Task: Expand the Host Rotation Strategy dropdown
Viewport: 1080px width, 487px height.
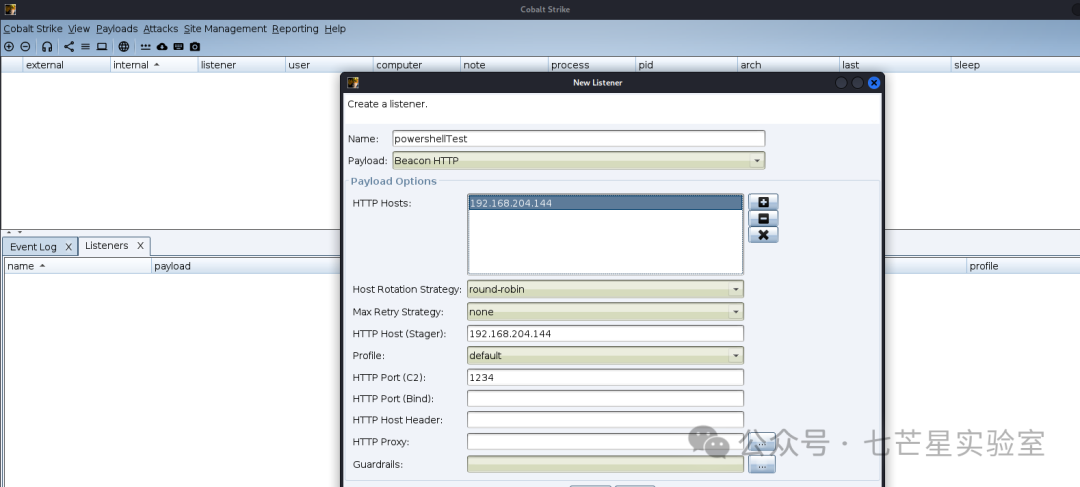Action: tap(605, 289)
